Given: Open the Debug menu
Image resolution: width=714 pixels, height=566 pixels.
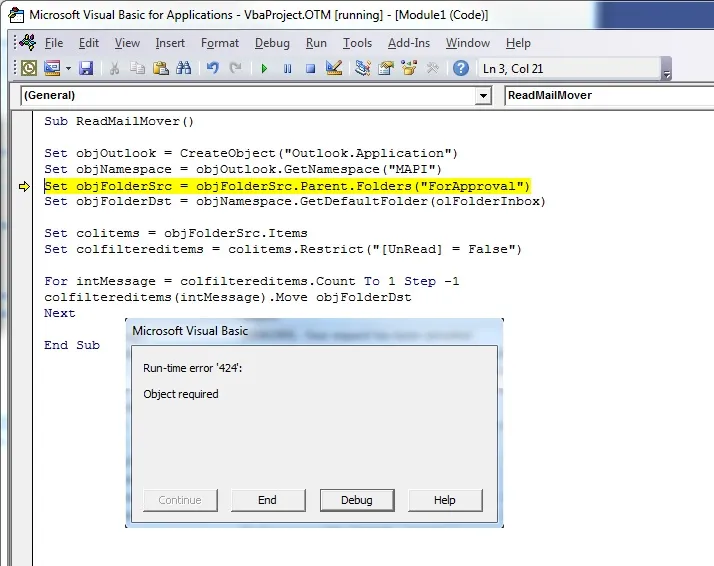Looking at the screenshot, I should [x=272, y=43].
